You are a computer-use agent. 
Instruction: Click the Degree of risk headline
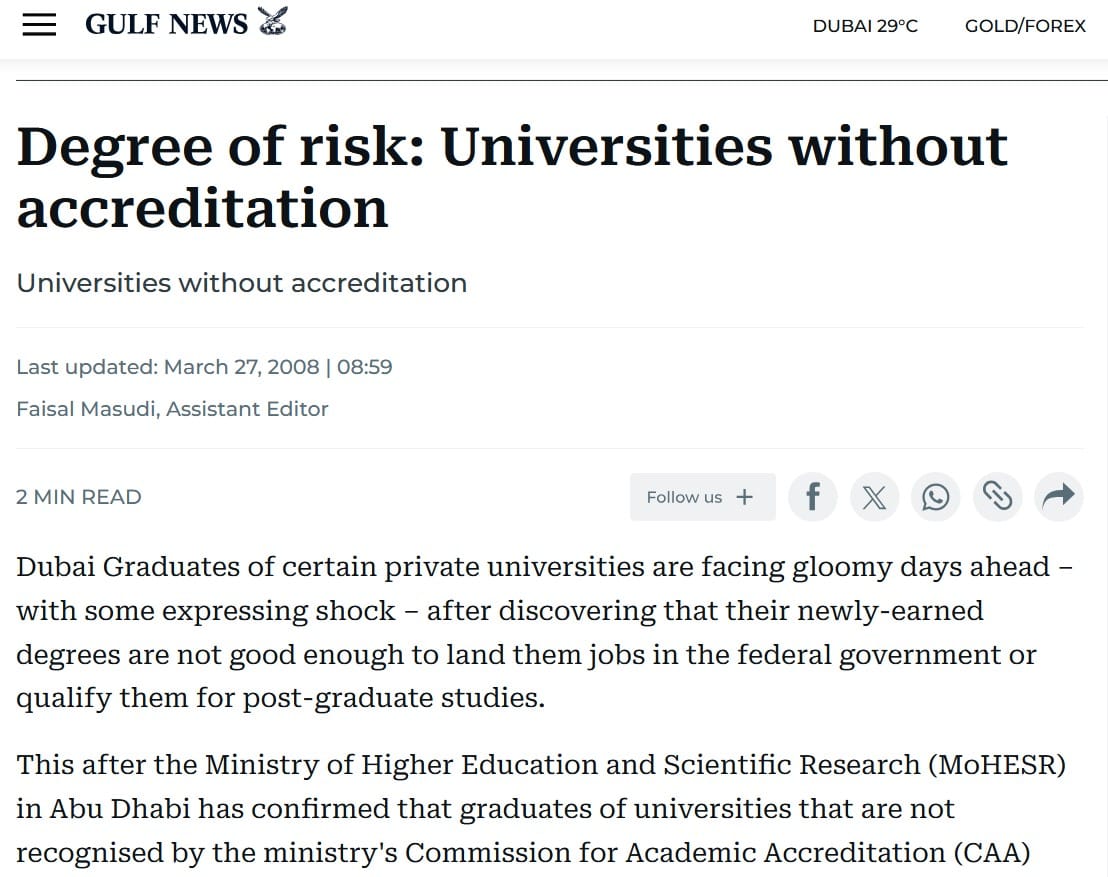click(x=512, y=176)
